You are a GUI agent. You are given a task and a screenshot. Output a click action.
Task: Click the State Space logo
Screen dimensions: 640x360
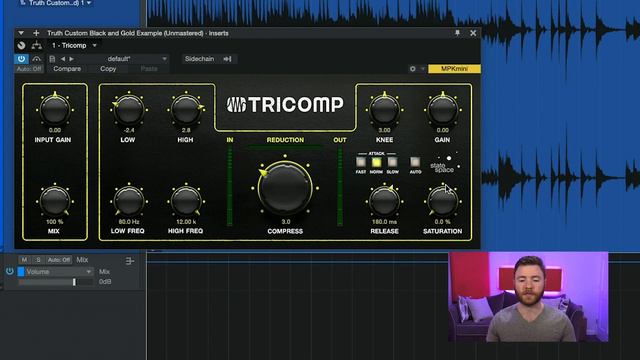pos(445,163)
